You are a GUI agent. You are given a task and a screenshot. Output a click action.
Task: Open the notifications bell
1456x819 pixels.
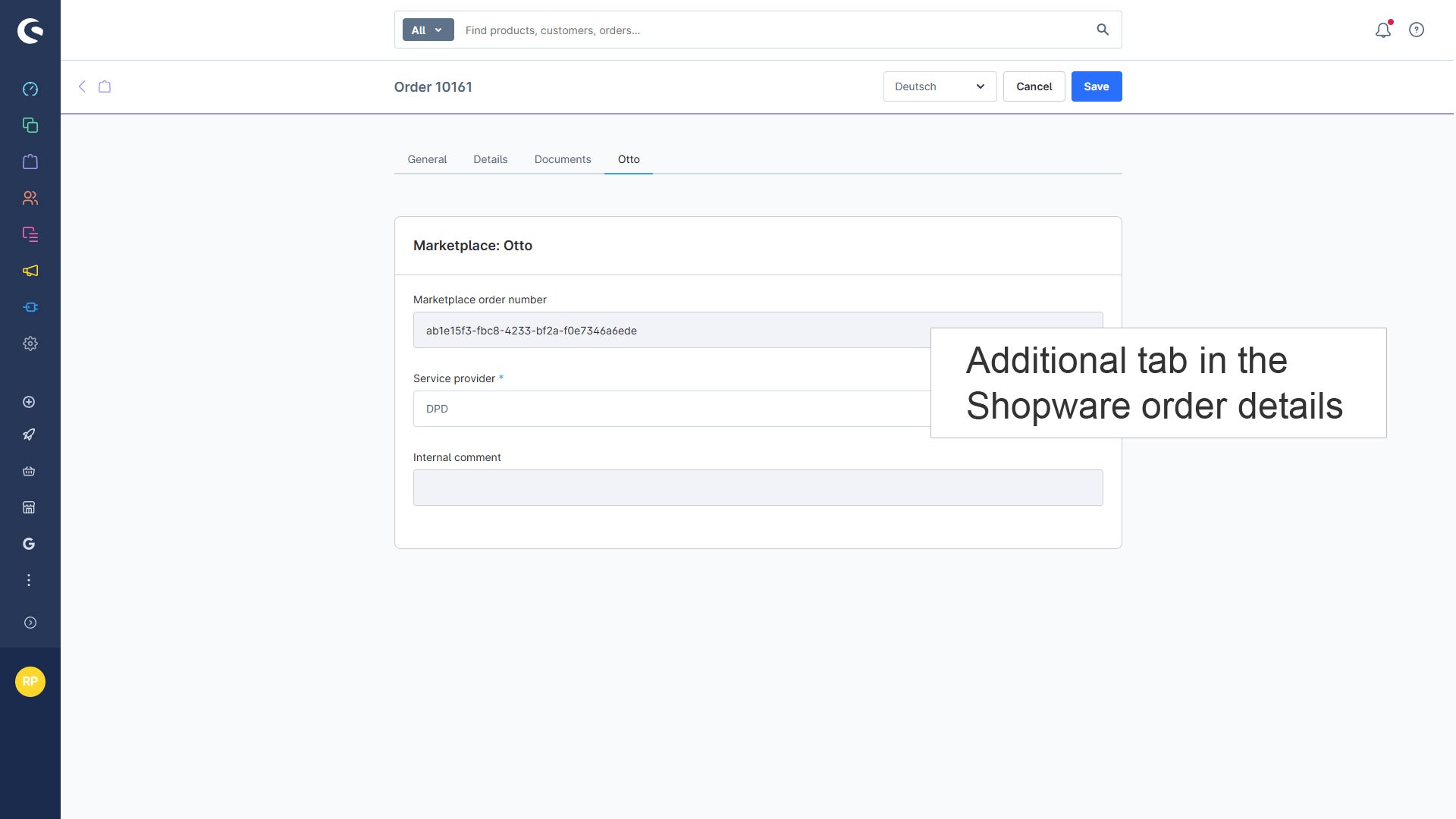[1383, 30]
